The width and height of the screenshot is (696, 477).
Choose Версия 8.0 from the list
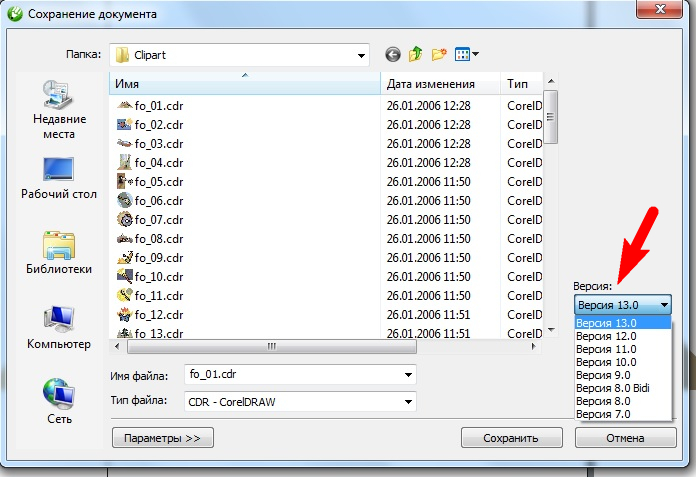(623, 401)
